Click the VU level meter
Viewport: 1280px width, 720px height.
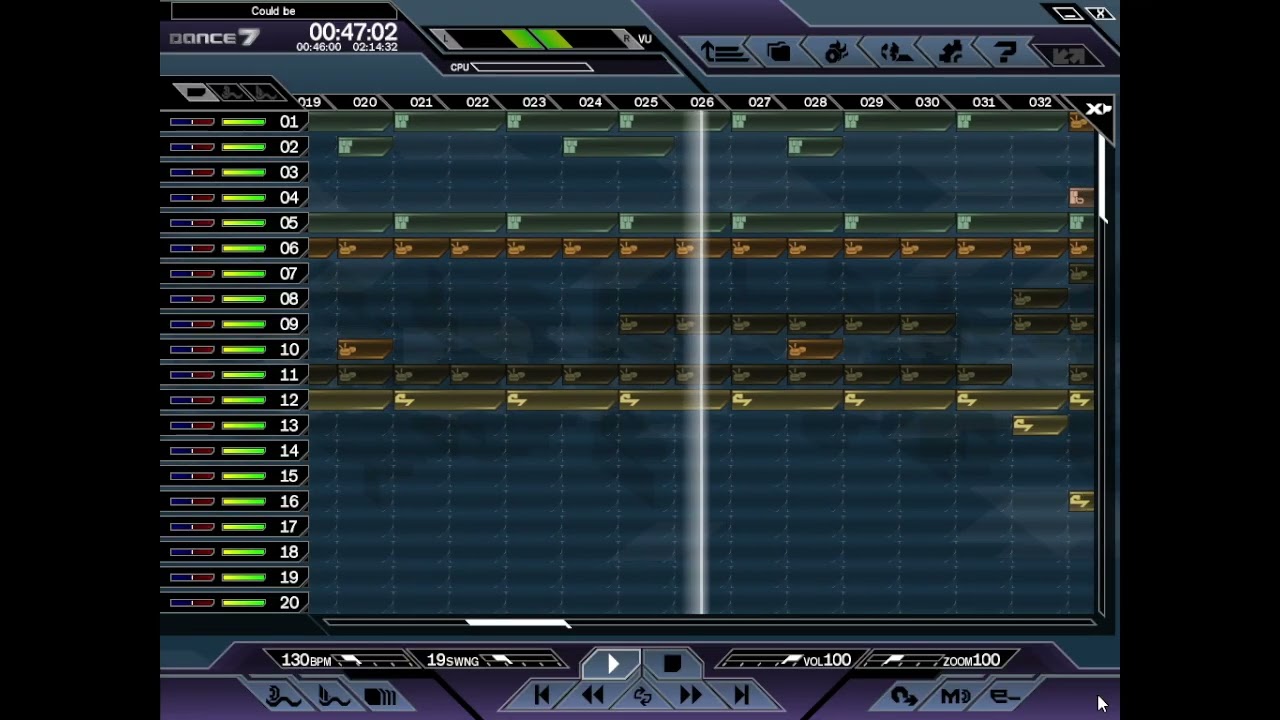pos(535,39)
